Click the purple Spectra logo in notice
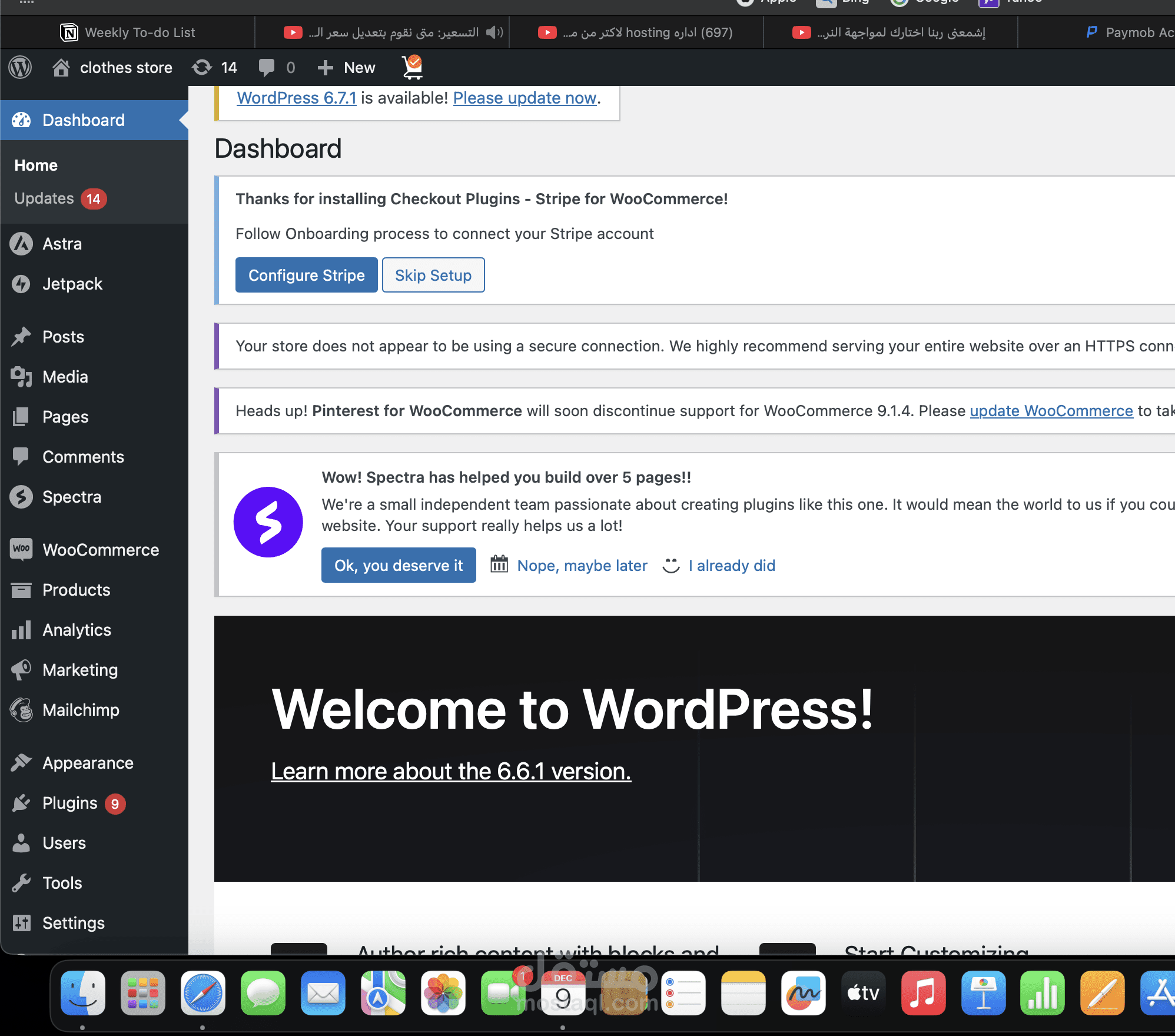This screenshot has width=1175, height=1036. click(268, 522)
